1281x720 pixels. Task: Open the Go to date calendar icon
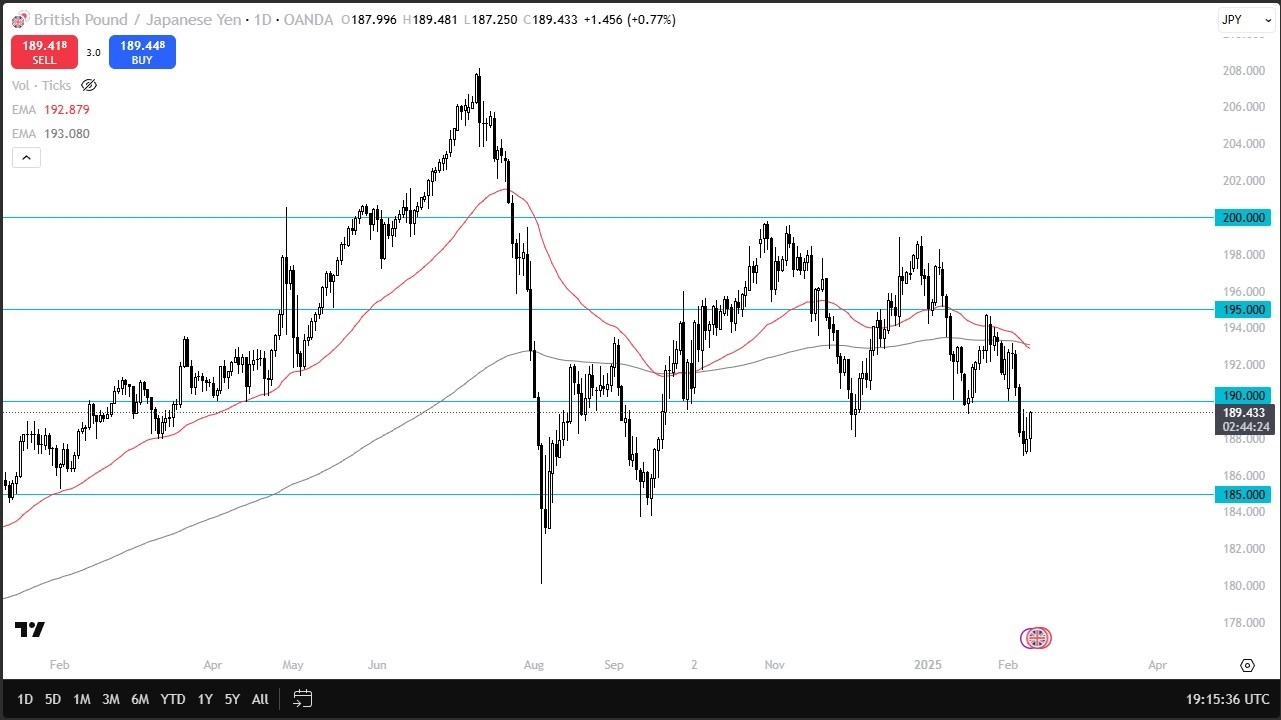coord(302,699)
